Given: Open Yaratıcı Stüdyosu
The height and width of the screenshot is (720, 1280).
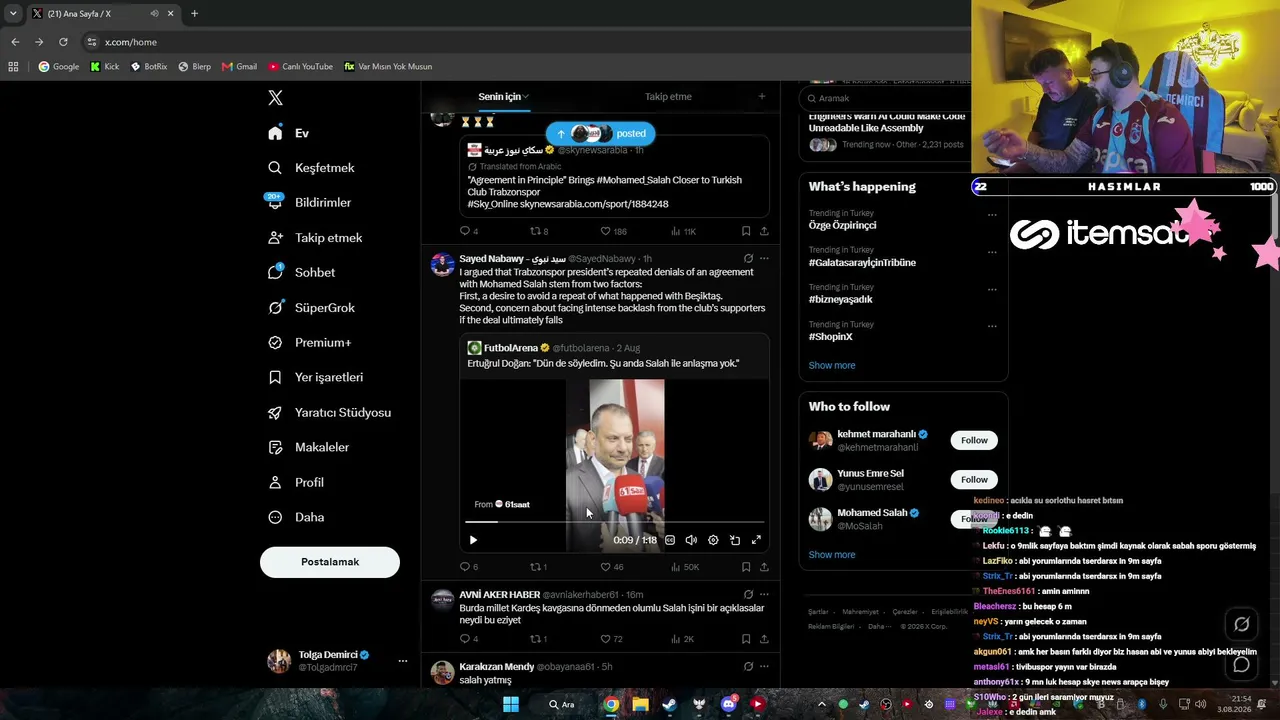Looking at the screenshot, I should pos(329,412).
